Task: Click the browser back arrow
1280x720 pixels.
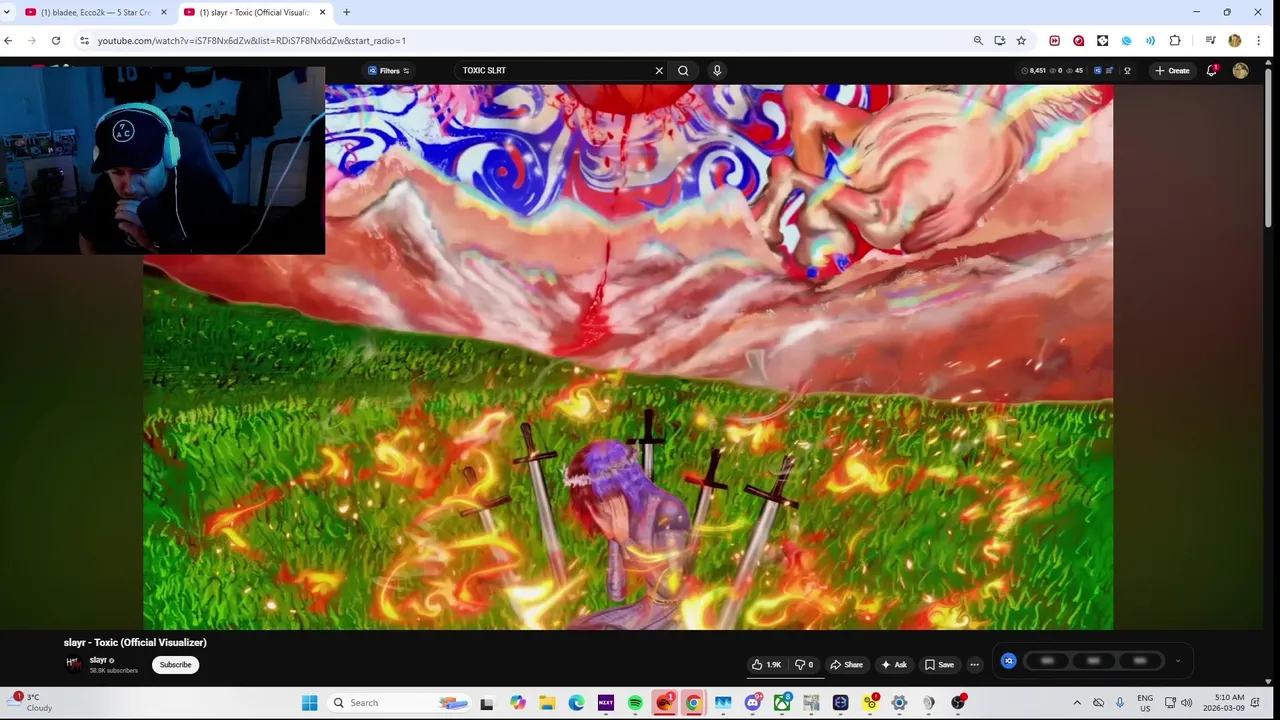Action: [x=8, y=41]
